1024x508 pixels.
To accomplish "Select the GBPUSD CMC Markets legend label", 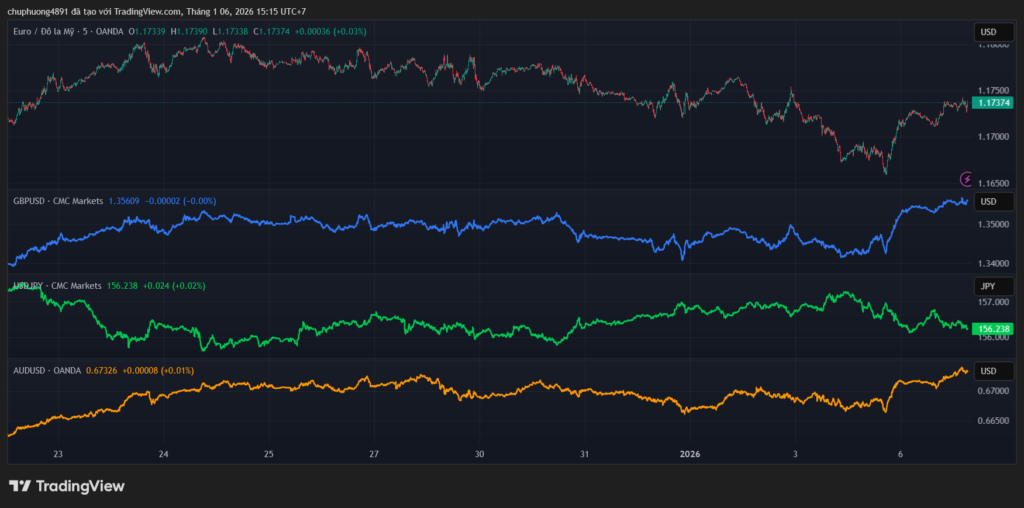I will point(57,200).
